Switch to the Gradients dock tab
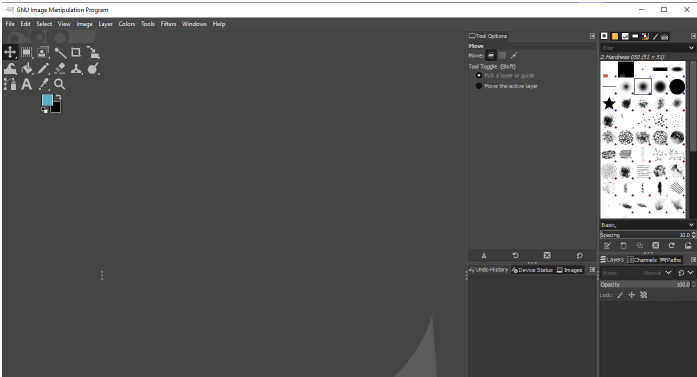 [635, 36]
